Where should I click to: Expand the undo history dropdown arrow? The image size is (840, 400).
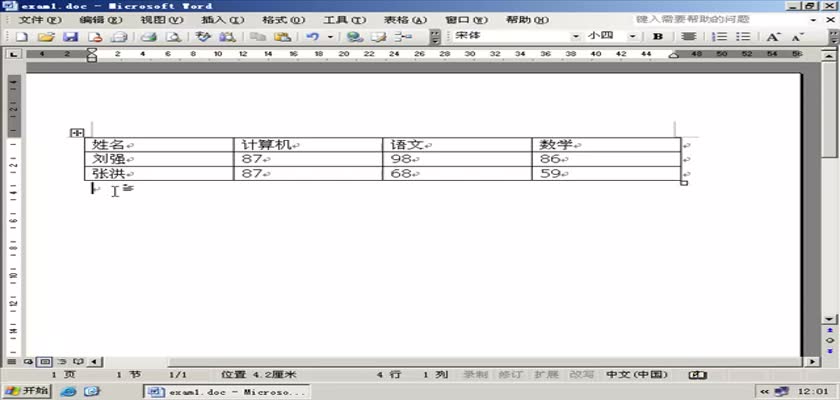pyautogui.click(x=329, y=37)
